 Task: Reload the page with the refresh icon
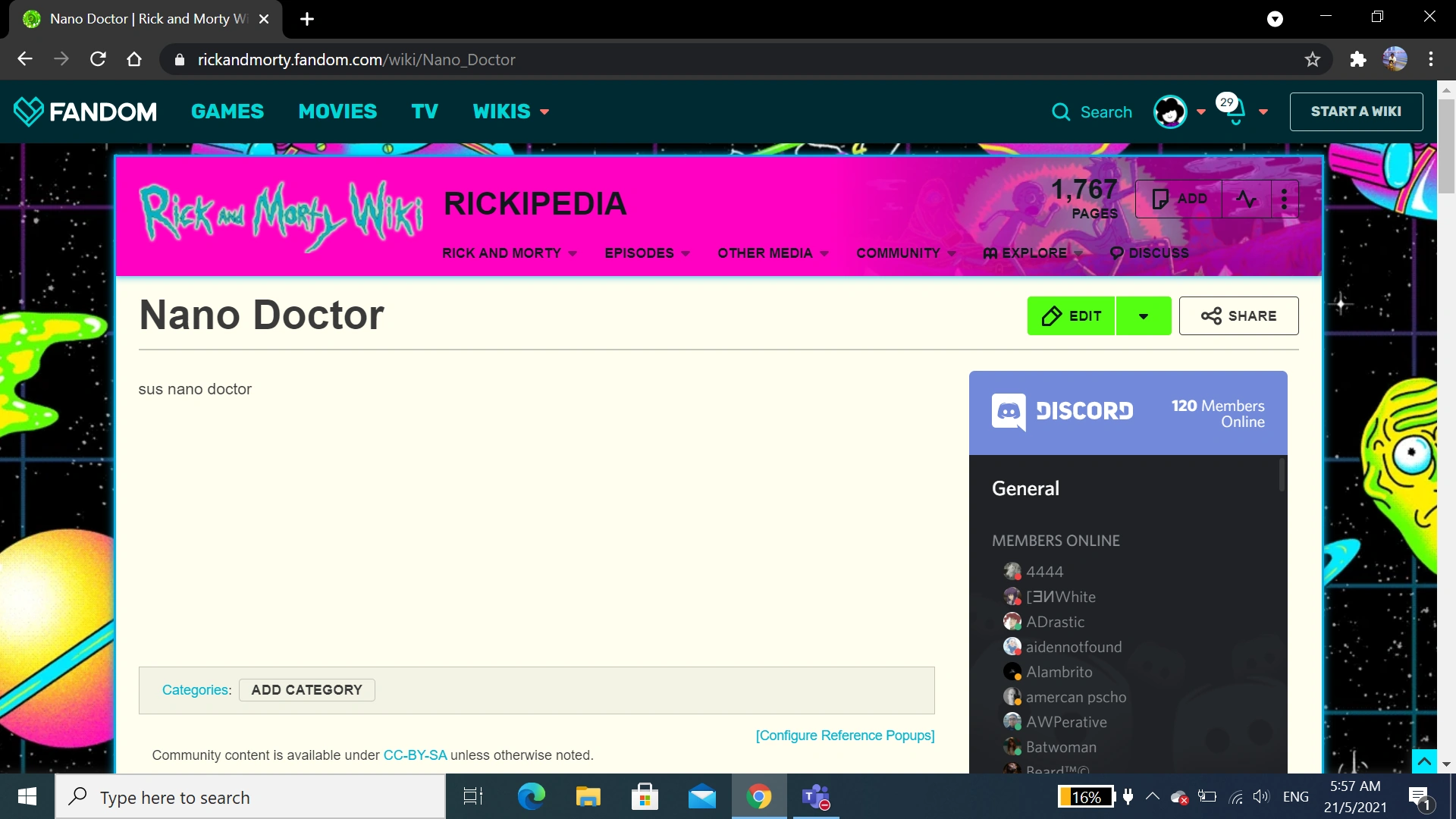pos(98,59)
